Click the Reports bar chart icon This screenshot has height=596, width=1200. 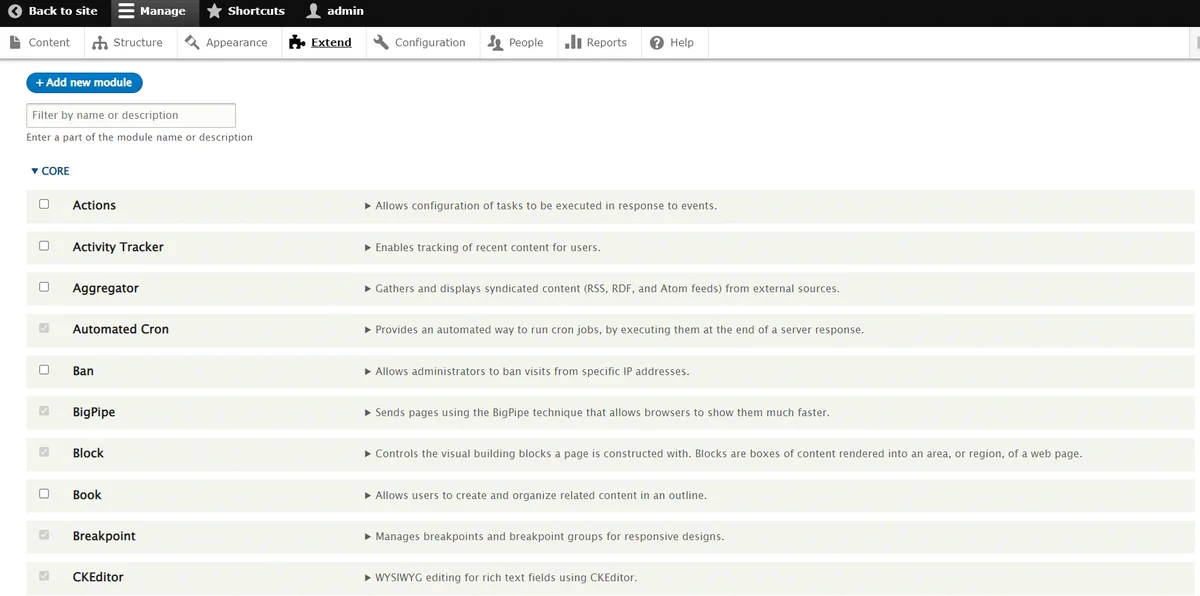pos(573,42)
